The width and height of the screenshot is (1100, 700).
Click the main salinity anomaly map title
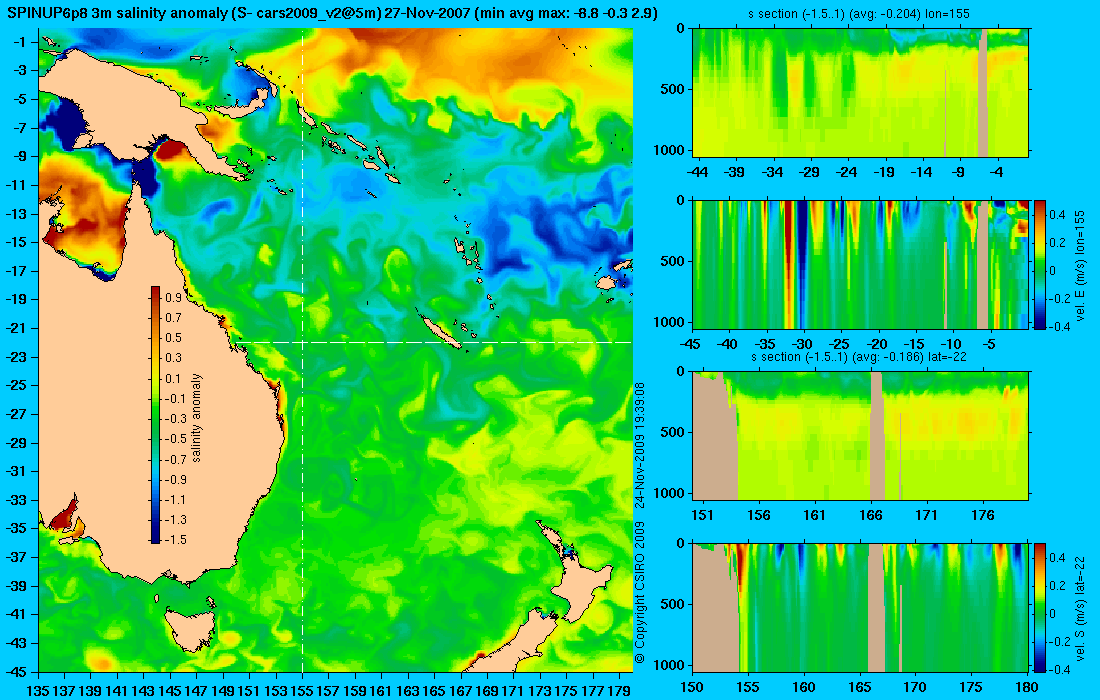[331, 13]
